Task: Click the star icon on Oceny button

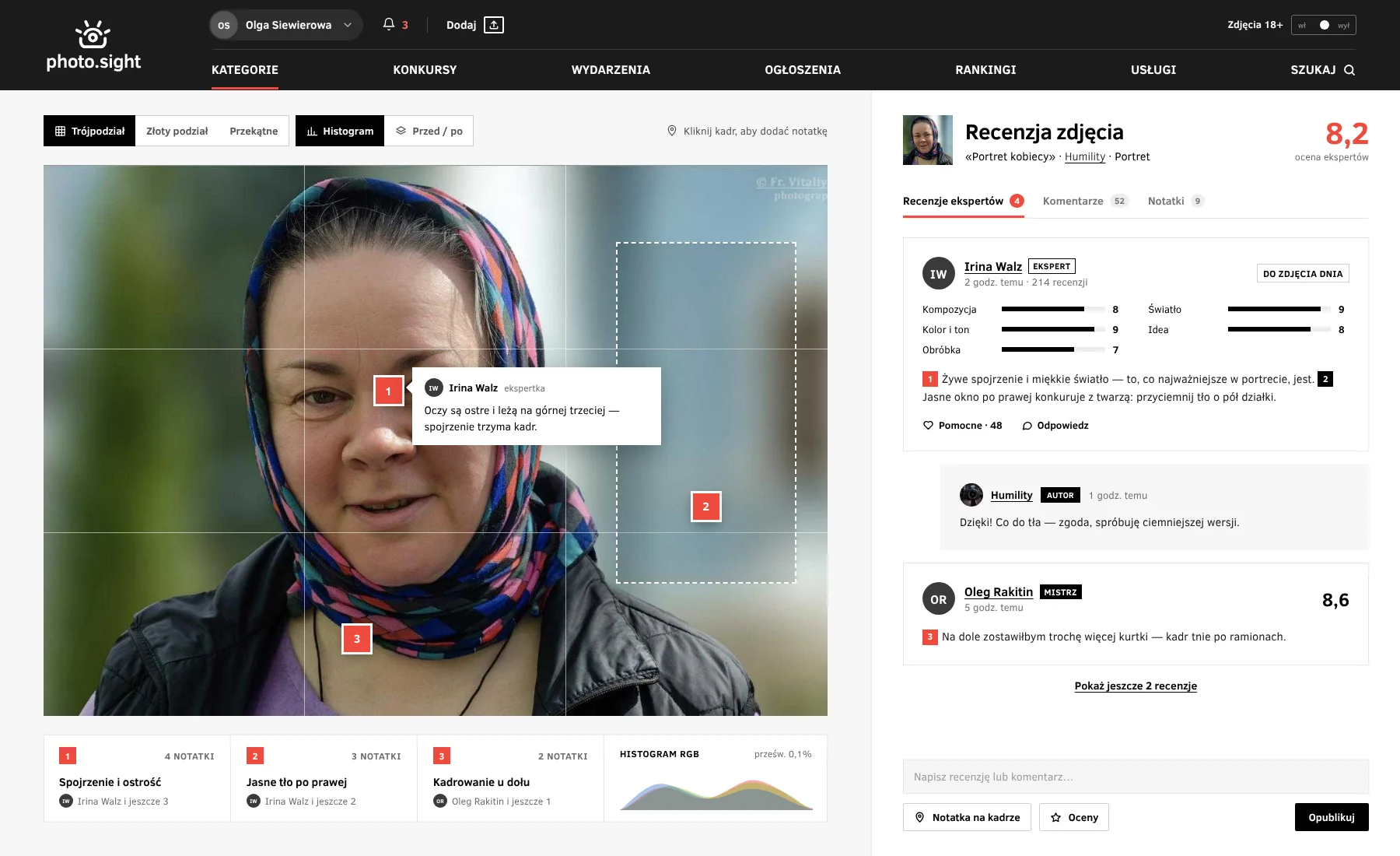Action: 1056,817
